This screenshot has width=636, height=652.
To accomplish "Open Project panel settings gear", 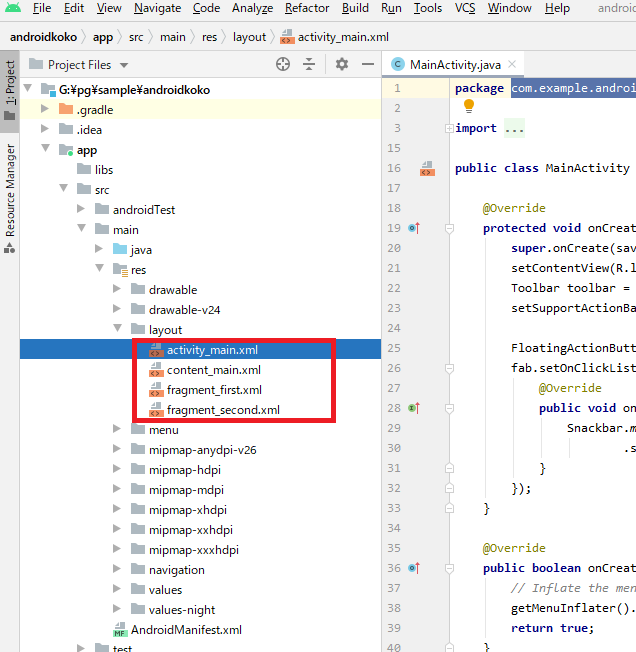I will pos(342,64).
